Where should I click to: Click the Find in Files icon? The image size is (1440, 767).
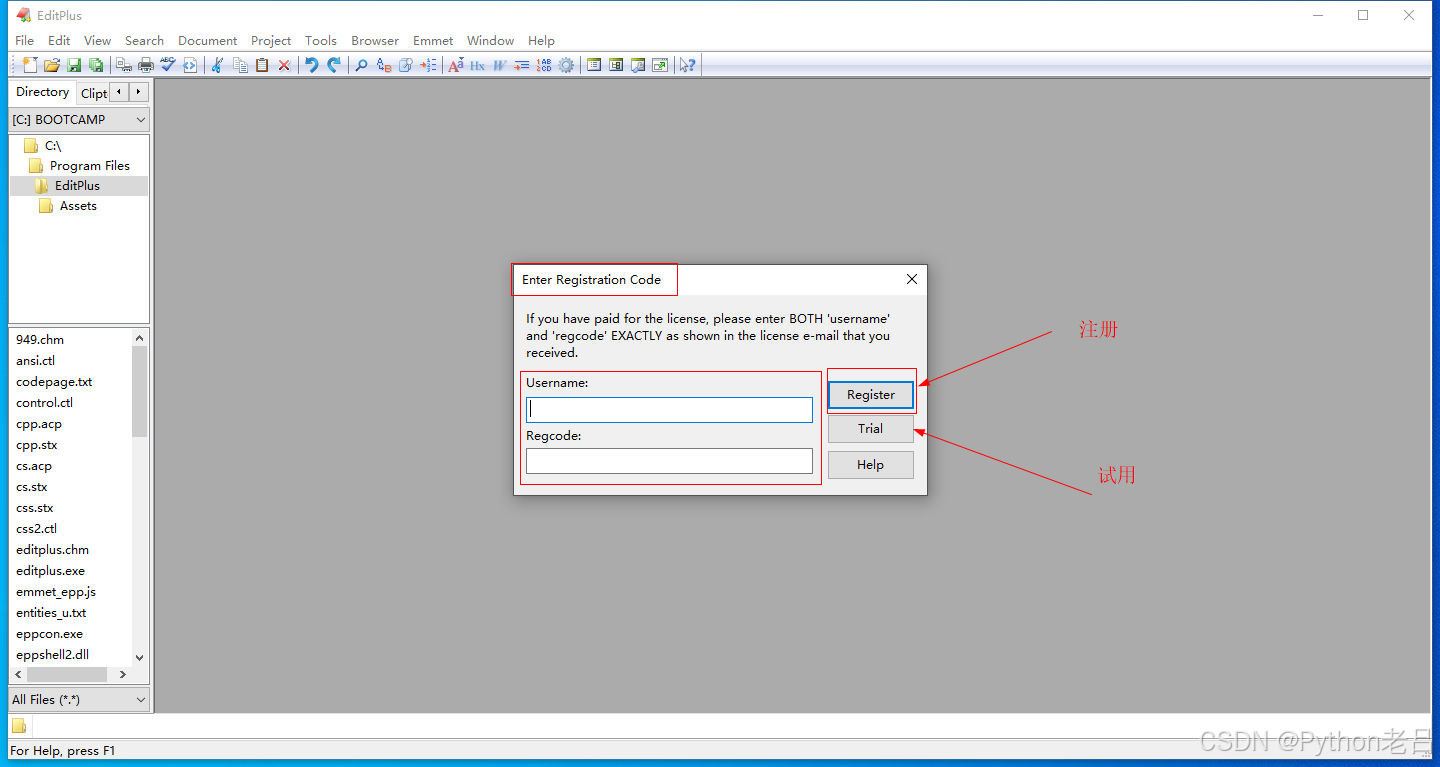405,65
